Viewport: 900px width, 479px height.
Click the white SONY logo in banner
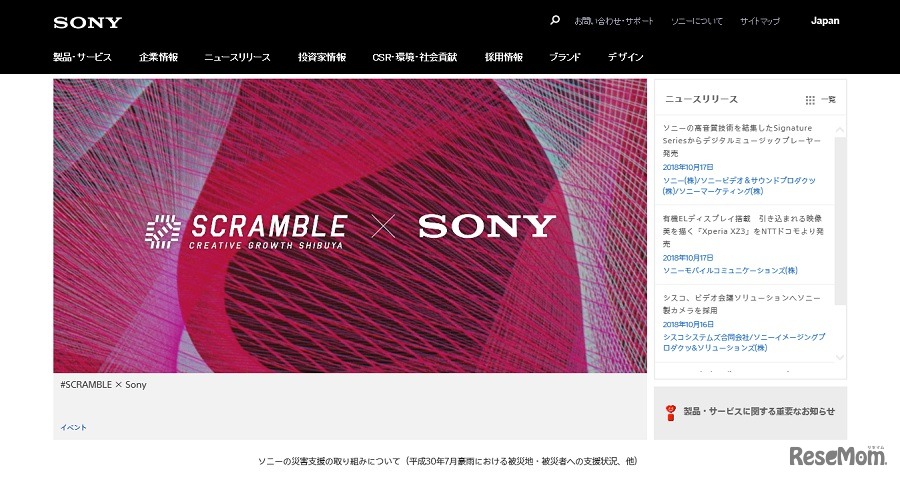point(487,227)
